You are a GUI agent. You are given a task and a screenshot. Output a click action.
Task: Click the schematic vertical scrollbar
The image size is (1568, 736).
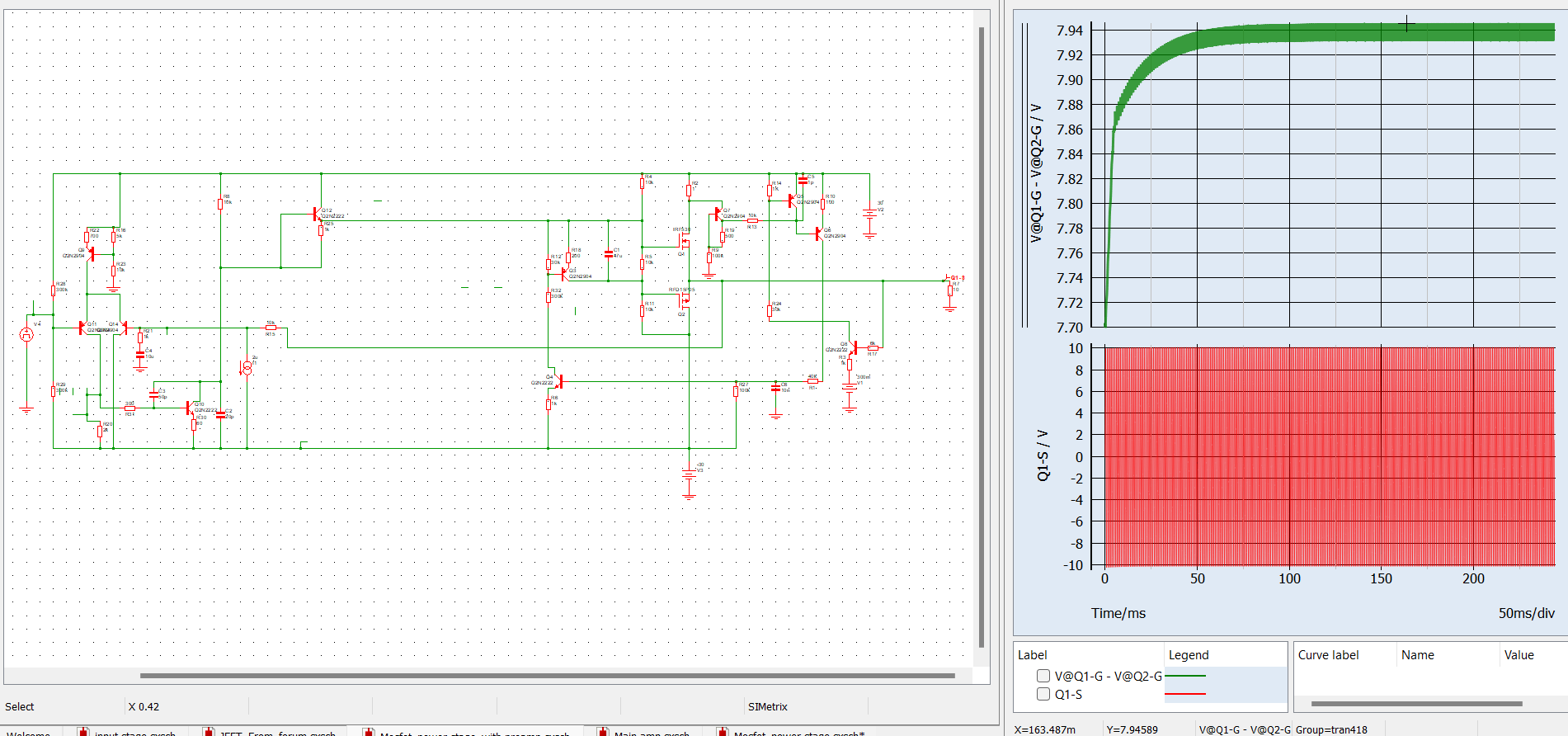pyautogui.click(x=981, y=337)
